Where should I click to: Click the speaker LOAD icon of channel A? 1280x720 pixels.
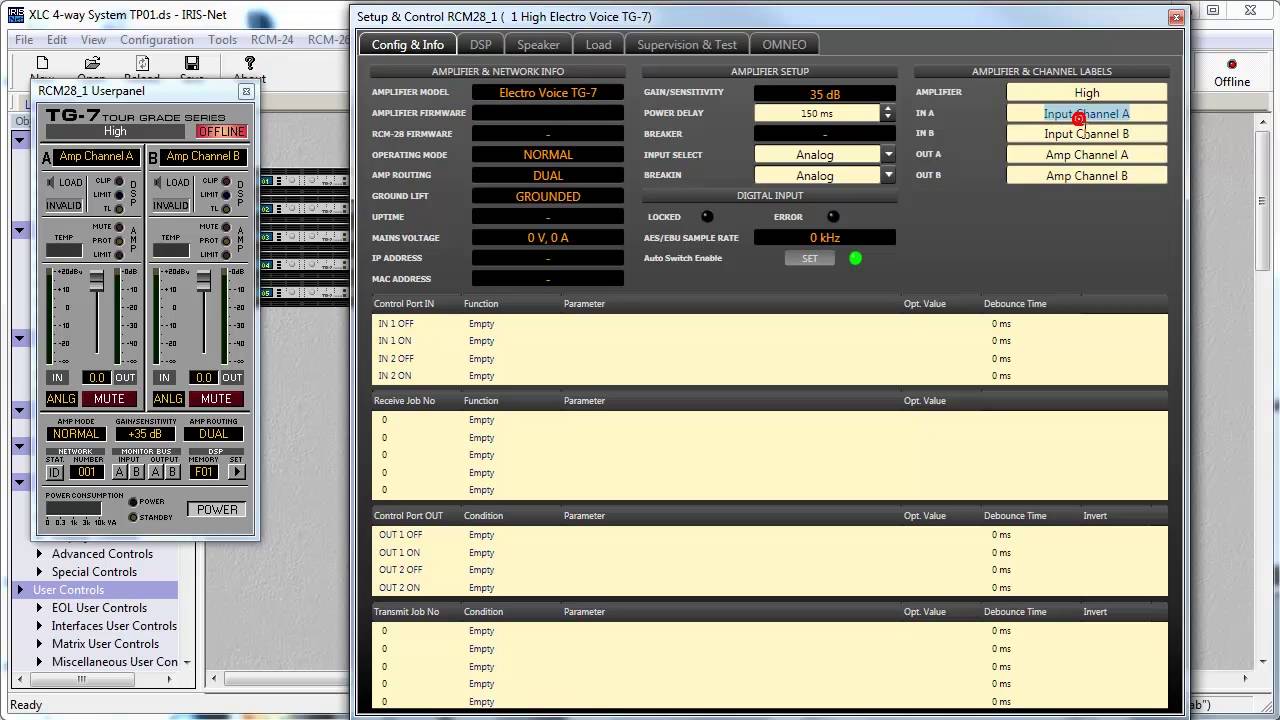52,182
